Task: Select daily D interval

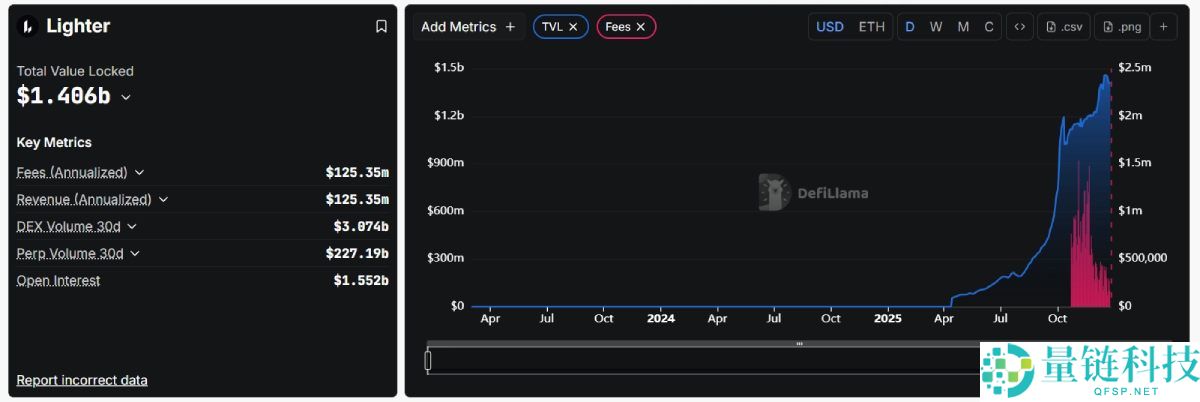Action: pyautogui.click(x=910, y=27)
